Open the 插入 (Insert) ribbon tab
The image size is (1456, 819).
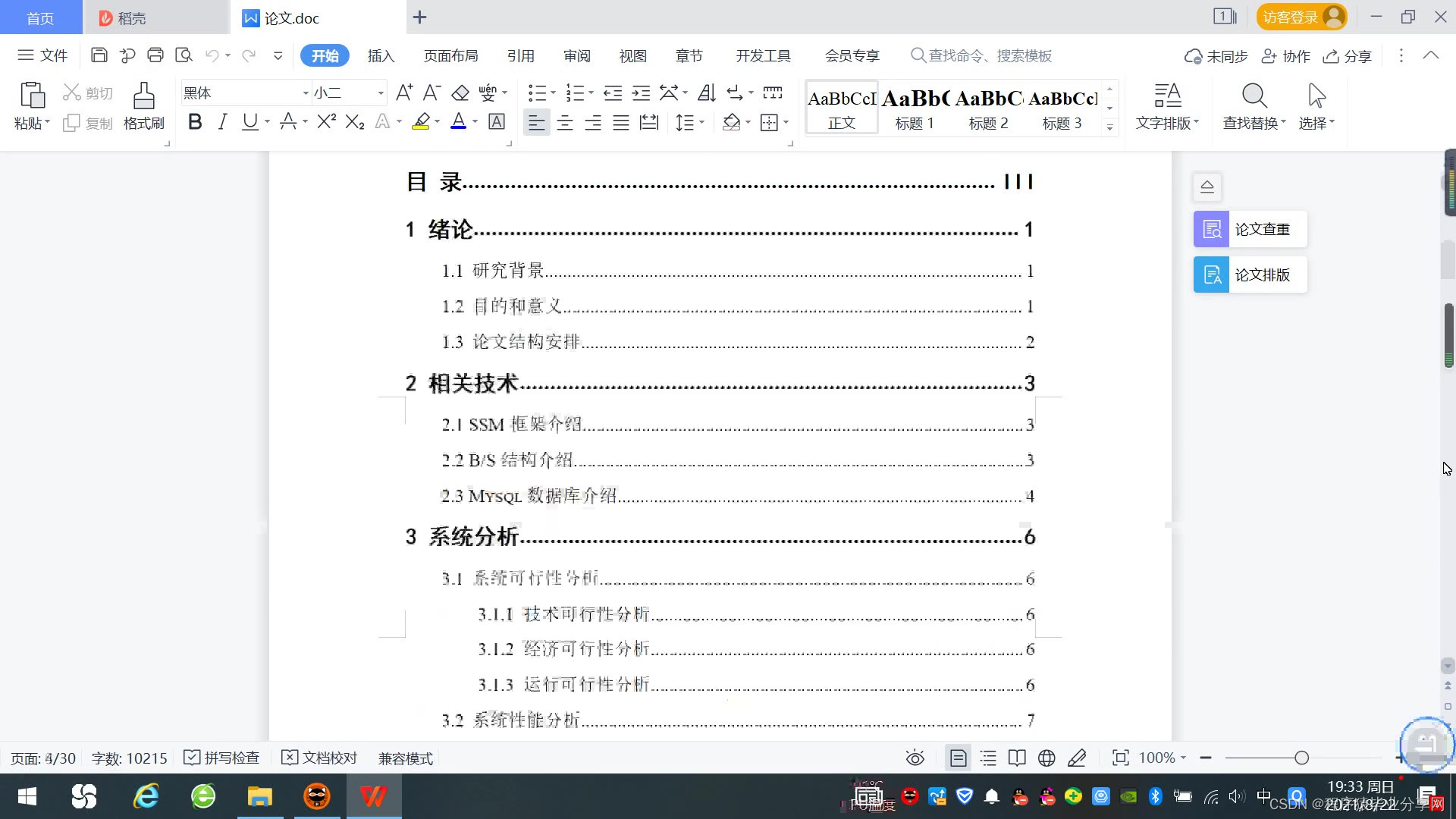(x=381, y=56)
